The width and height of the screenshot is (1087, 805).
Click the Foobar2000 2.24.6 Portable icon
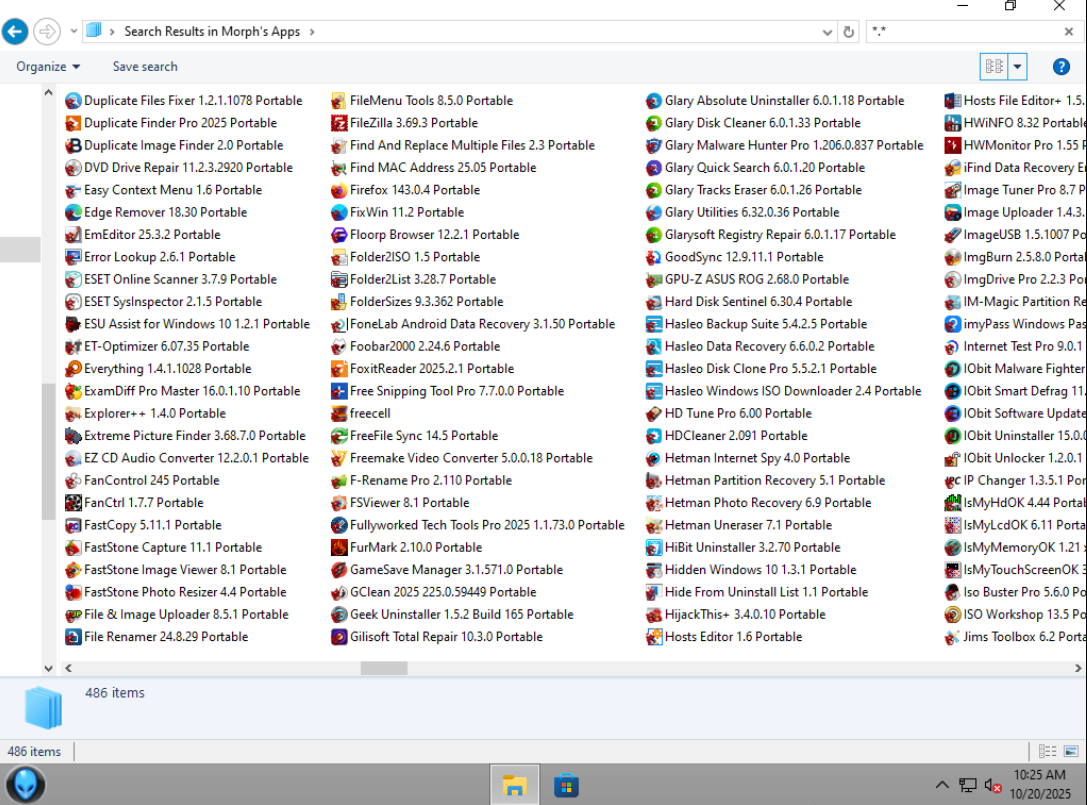pos(339,346)
